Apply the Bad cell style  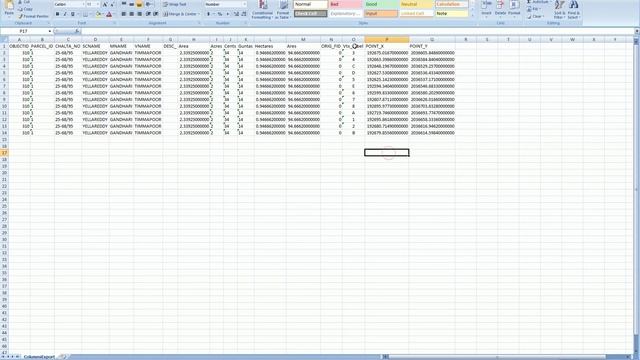pos(346,4)
